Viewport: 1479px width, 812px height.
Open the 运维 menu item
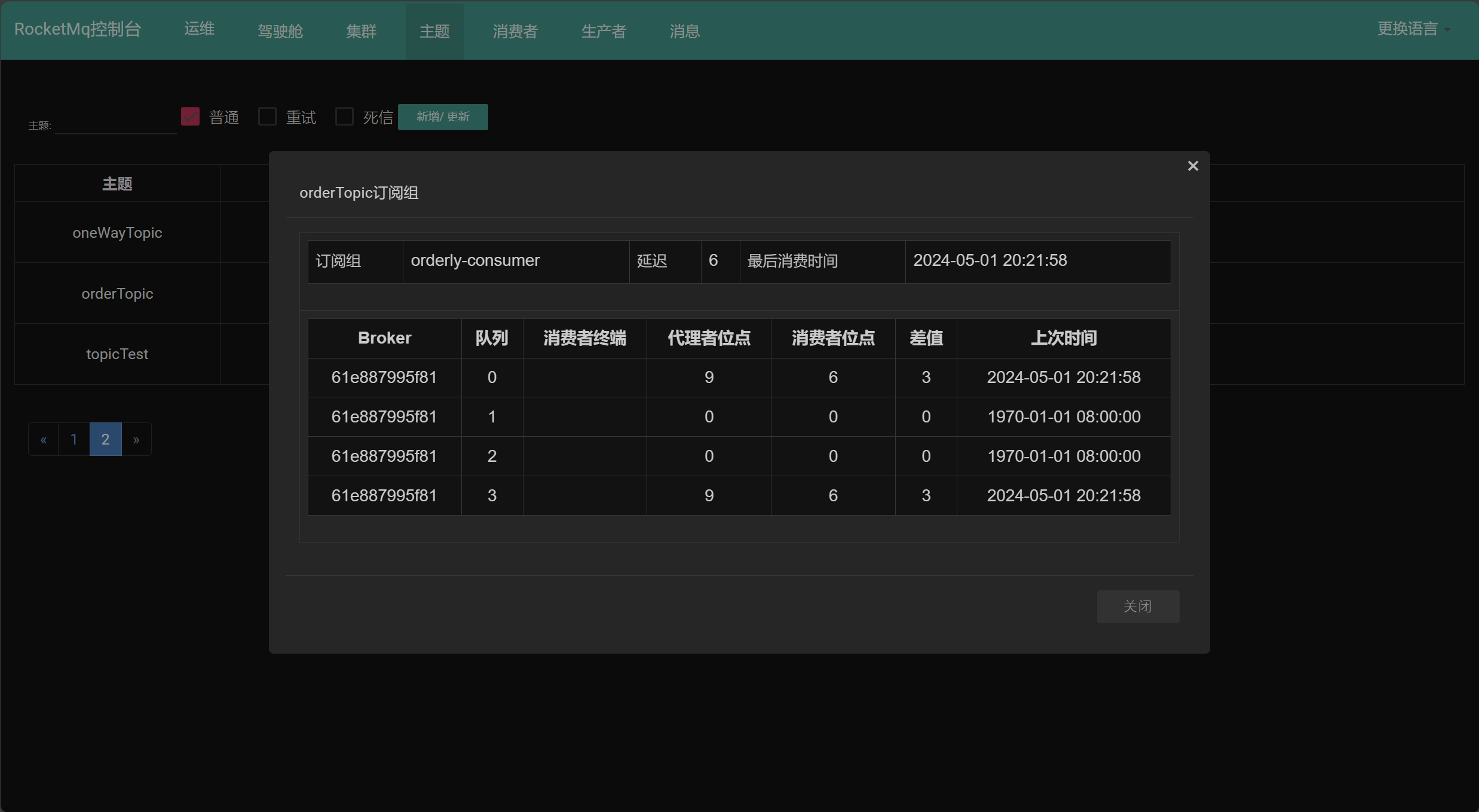point(199,29)
